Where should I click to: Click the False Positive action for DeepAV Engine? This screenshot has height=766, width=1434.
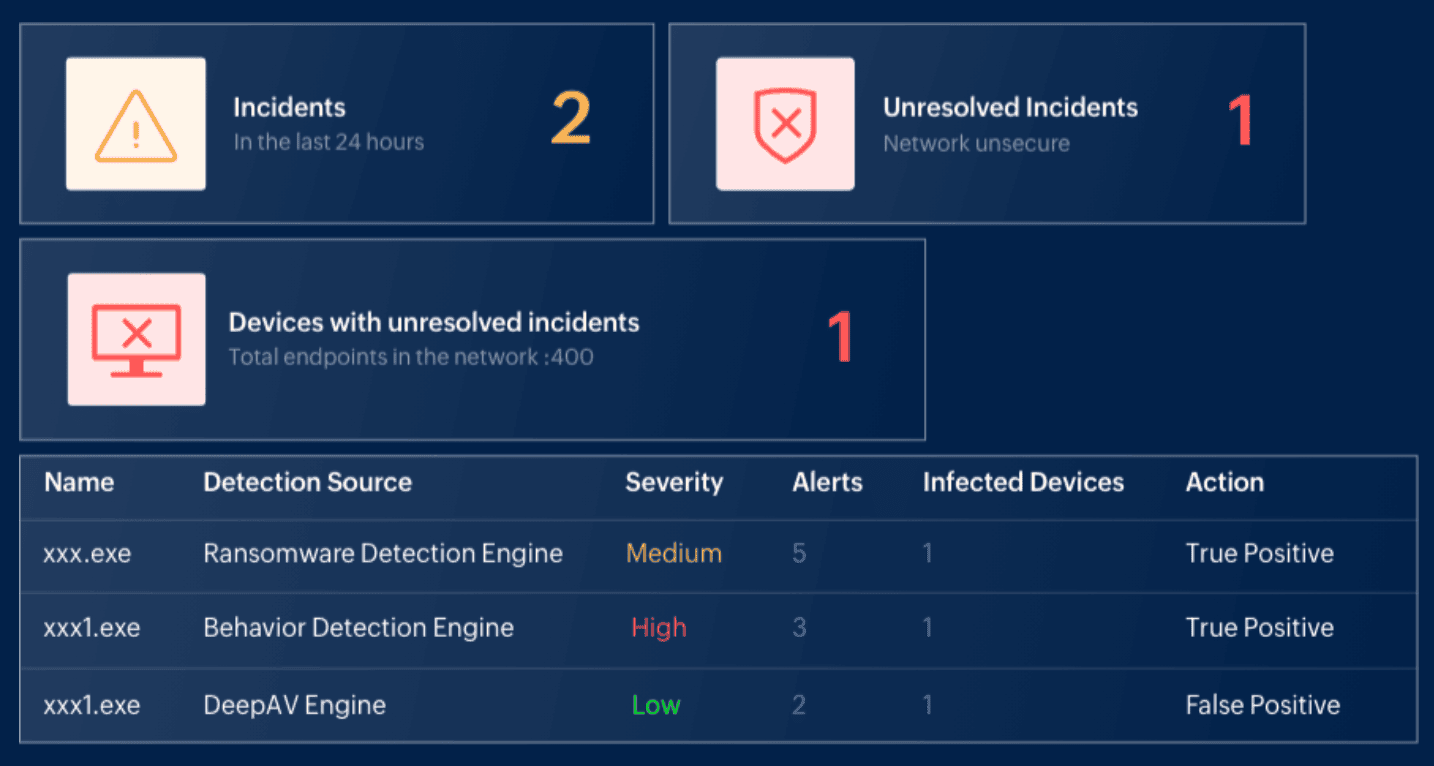pyautogui.click(x=1262, y=705)
